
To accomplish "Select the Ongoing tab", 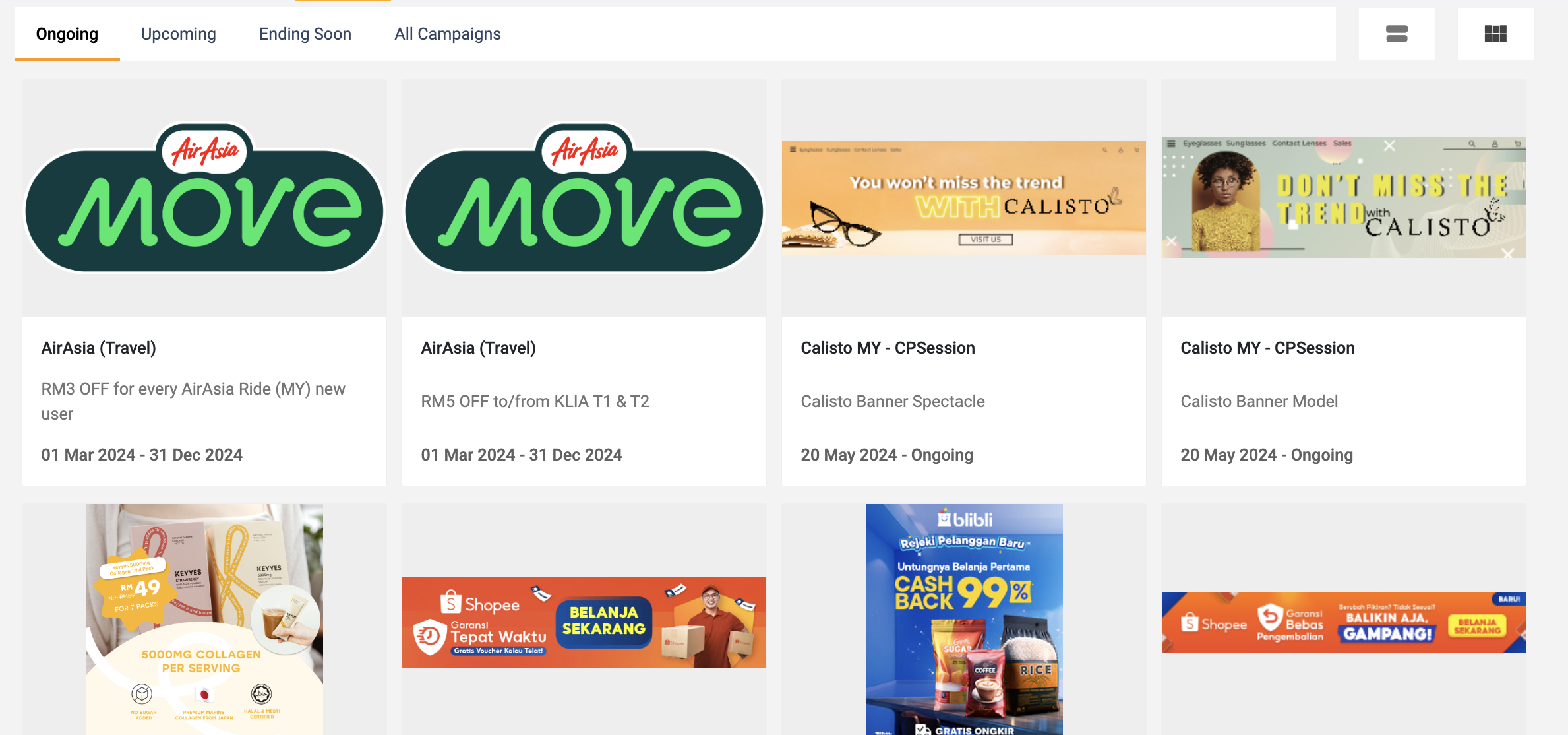I will pyautogui.click(x=67, y=34).
